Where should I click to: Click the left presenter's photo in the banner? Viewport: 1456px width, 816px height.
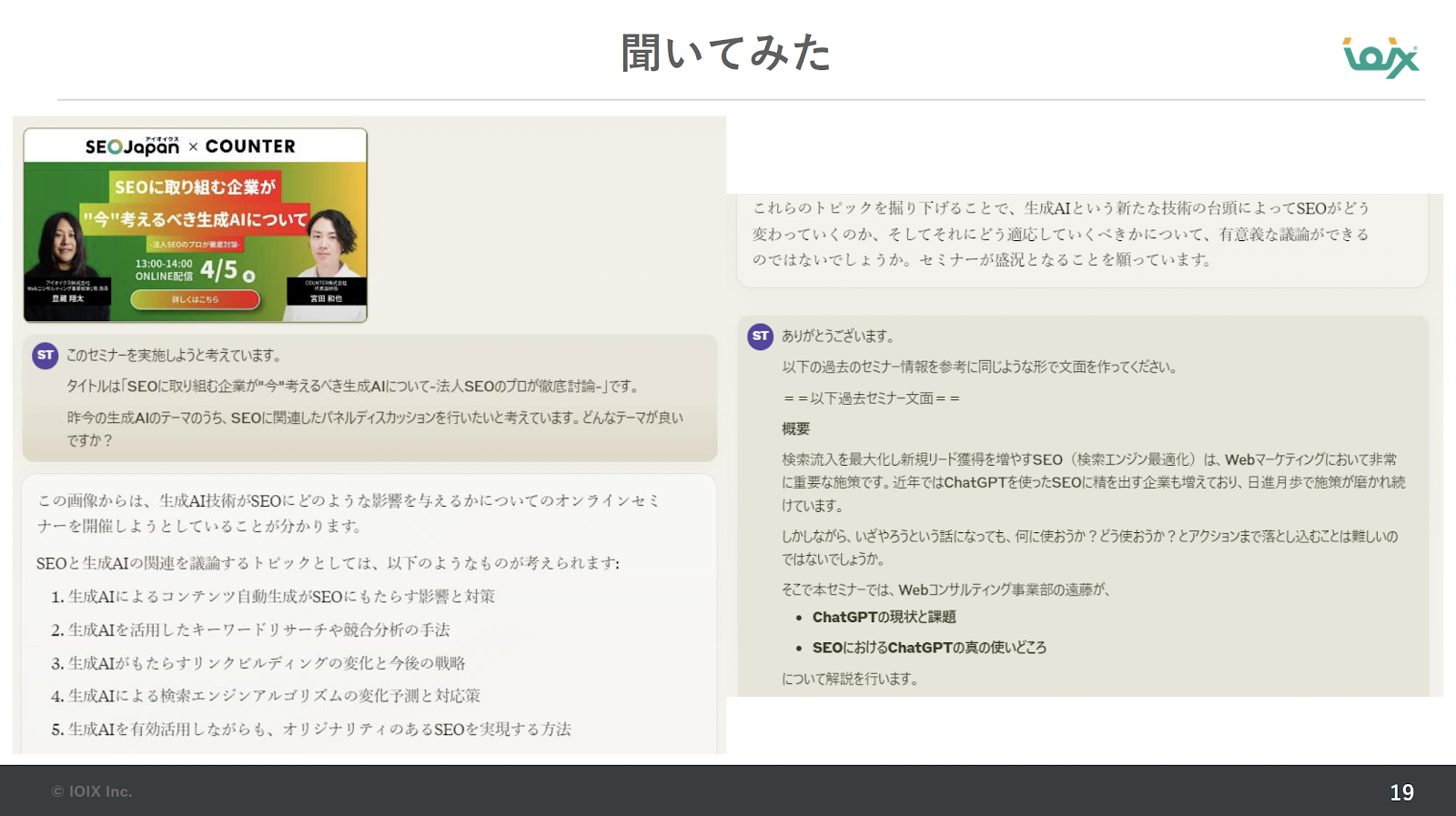66,247
